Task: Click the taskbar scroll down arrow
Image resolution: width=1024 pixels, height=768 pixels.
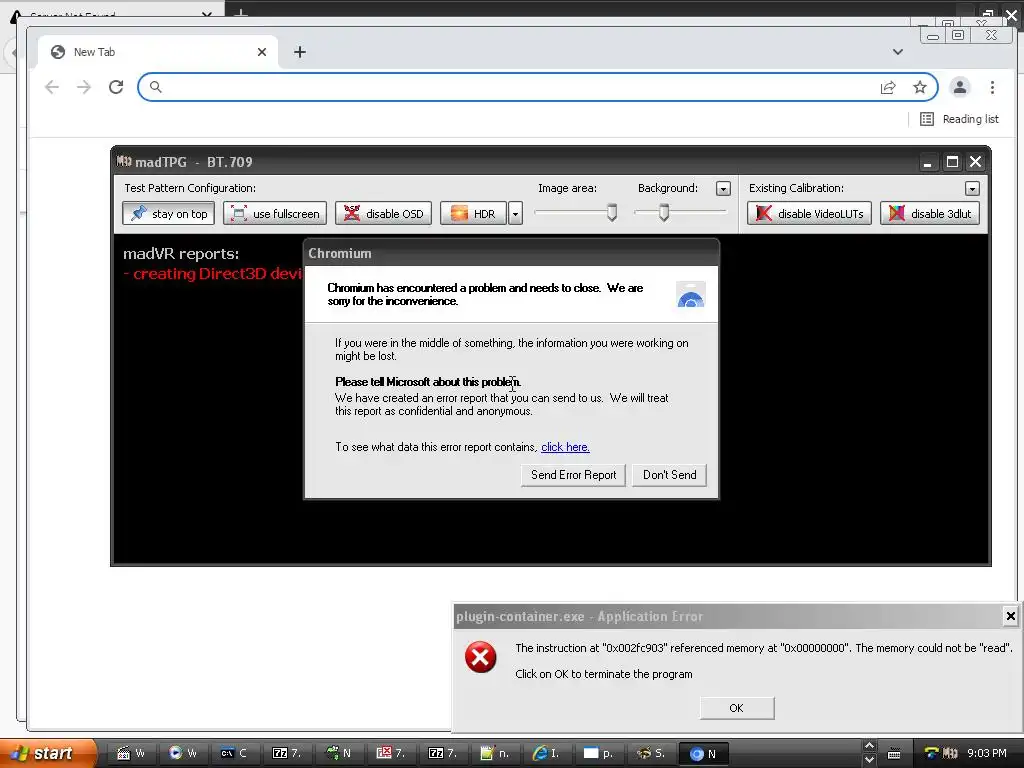Action: [869, 760]
